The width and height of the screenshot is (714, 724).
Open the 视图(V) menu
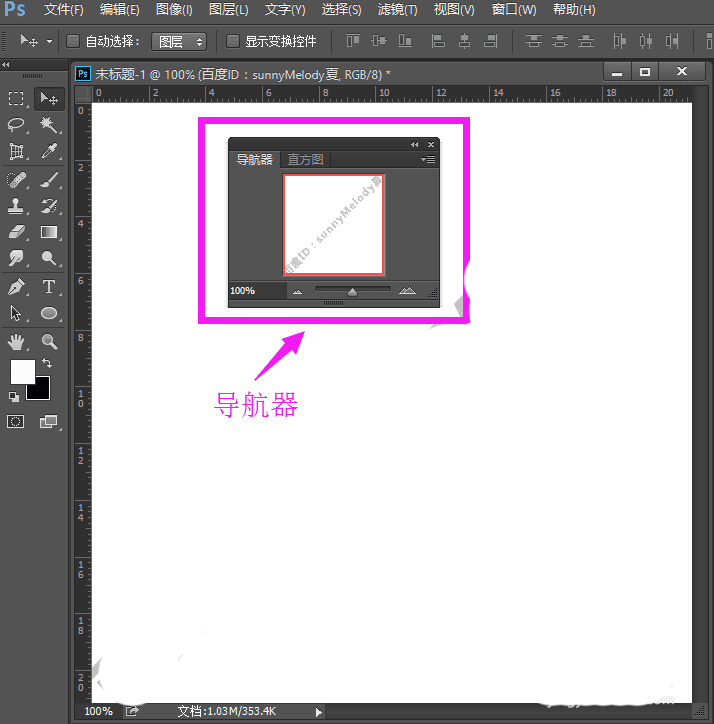click(454, 10)
